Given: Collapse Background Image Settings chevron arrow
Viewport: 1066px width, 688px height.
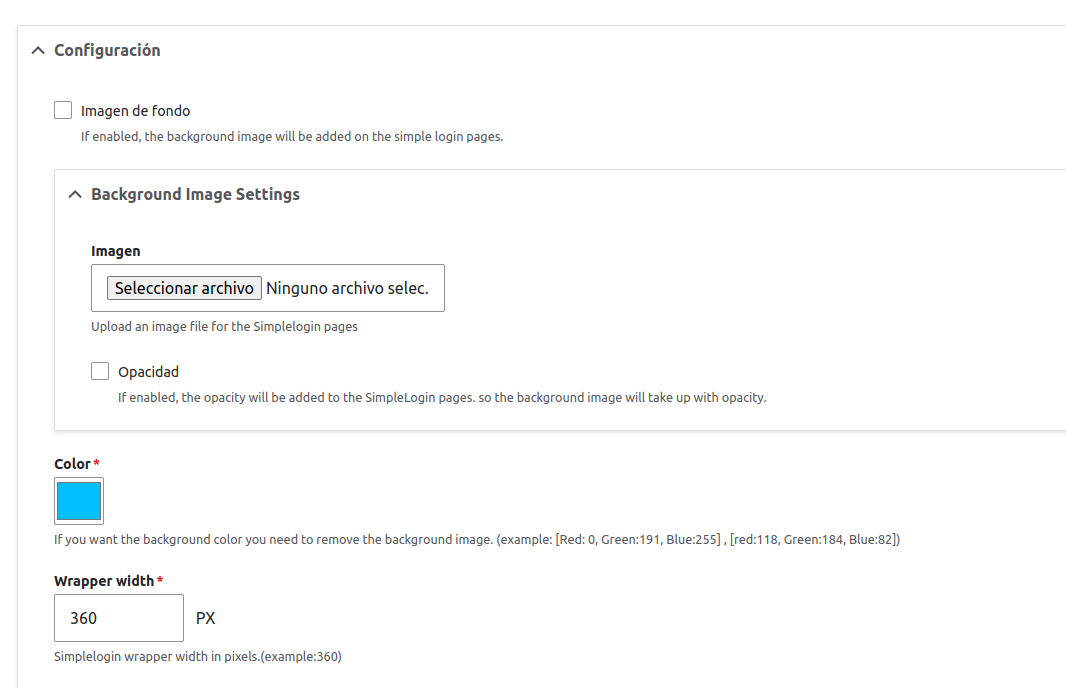Looking at the screenshot, I should 75,194.
